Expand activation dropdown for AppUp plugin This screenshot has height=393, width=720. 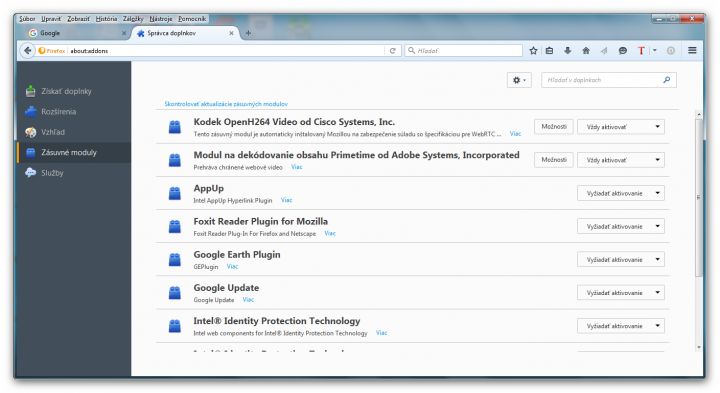pos(621,193)
